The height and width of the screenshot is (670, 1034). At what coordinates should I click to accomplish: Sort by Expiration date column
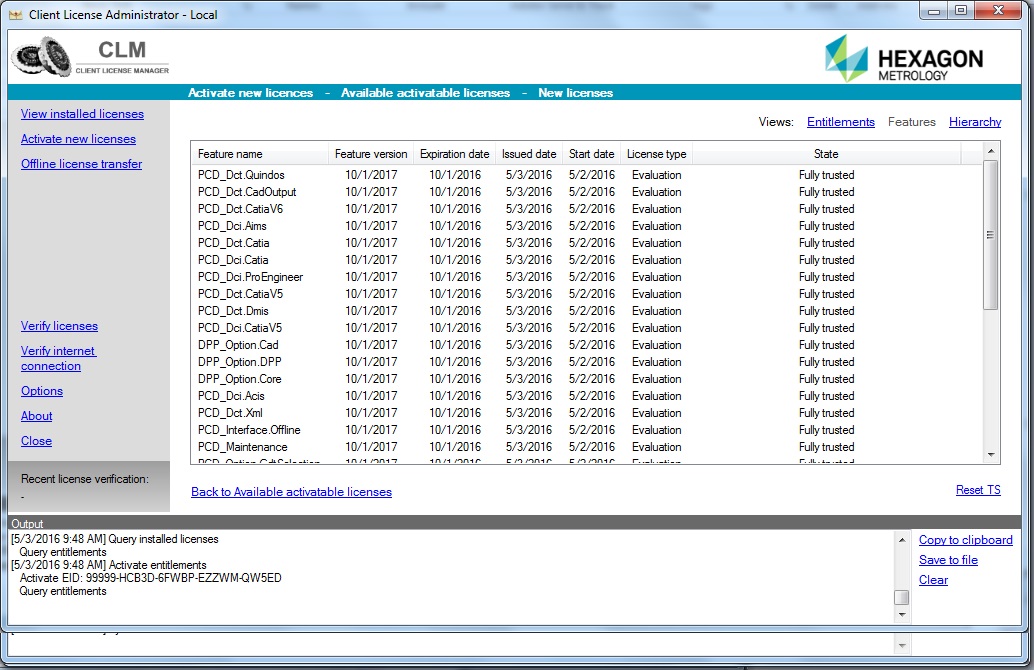[x=454, y=154]
